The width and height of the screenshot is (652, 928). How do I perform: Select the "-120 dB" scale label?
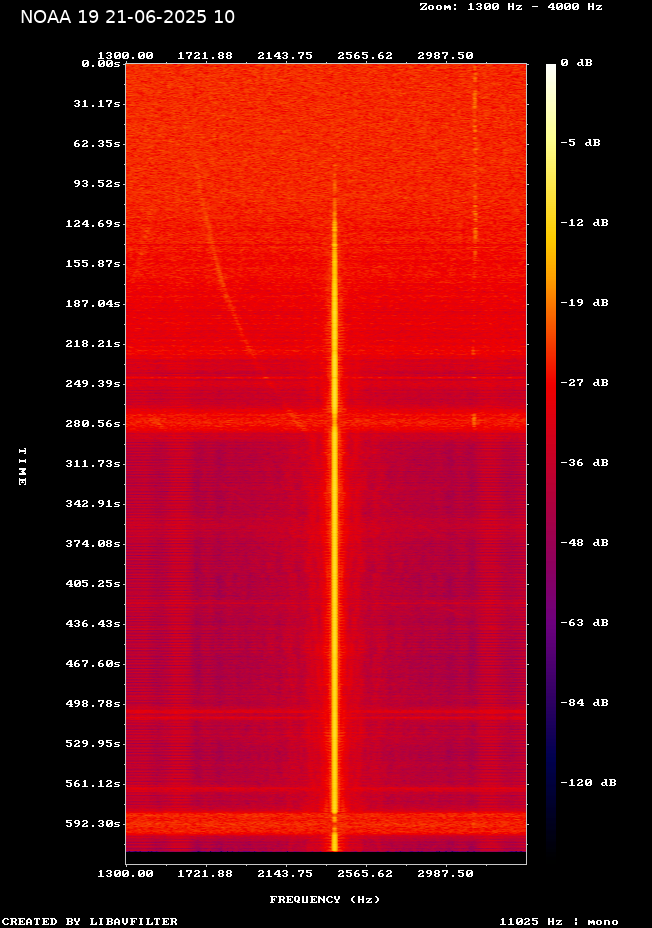click(589, 782)
